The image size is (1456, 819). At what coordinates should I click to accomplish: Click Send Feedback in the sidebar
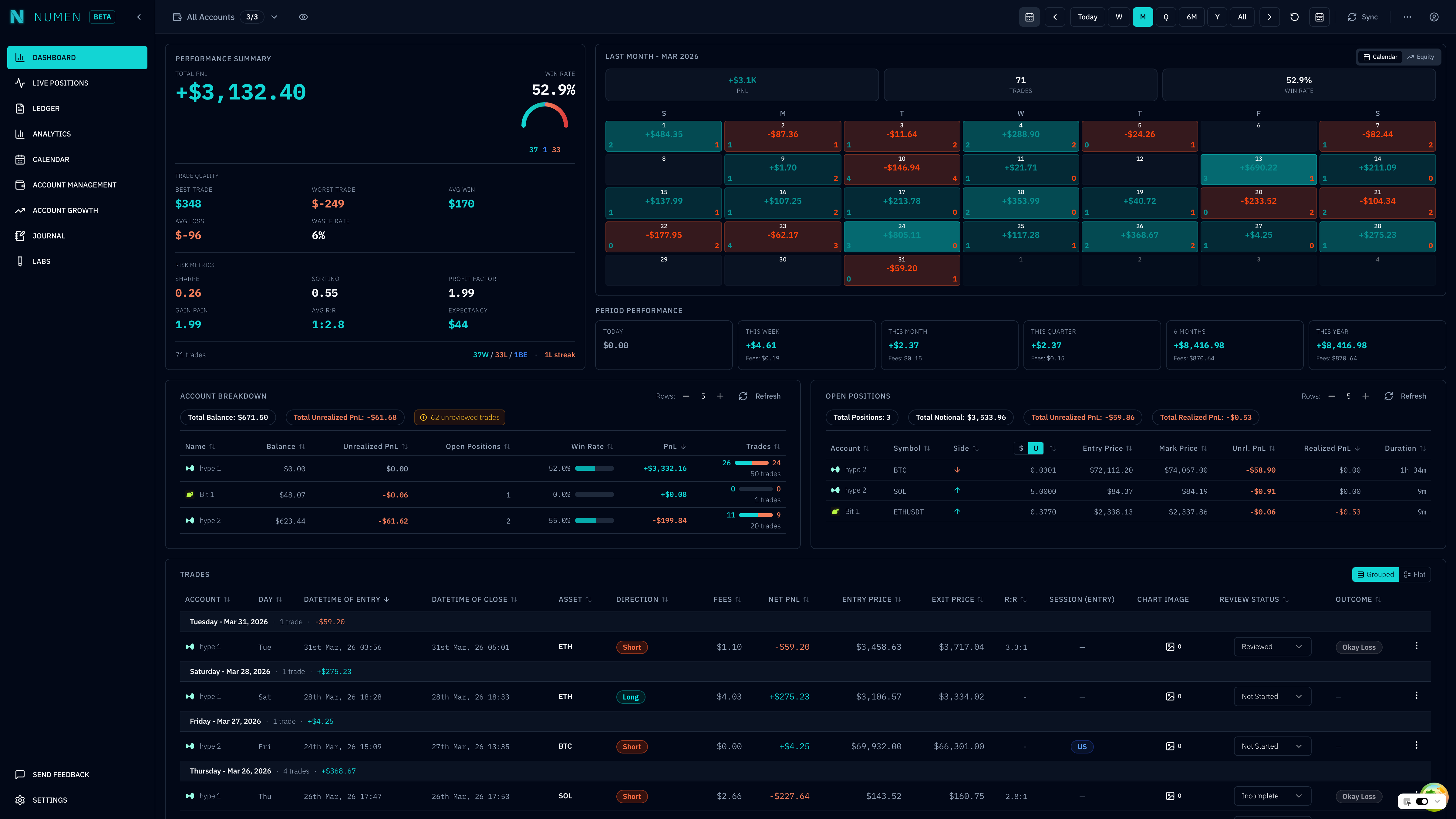[x=77, y=774]
